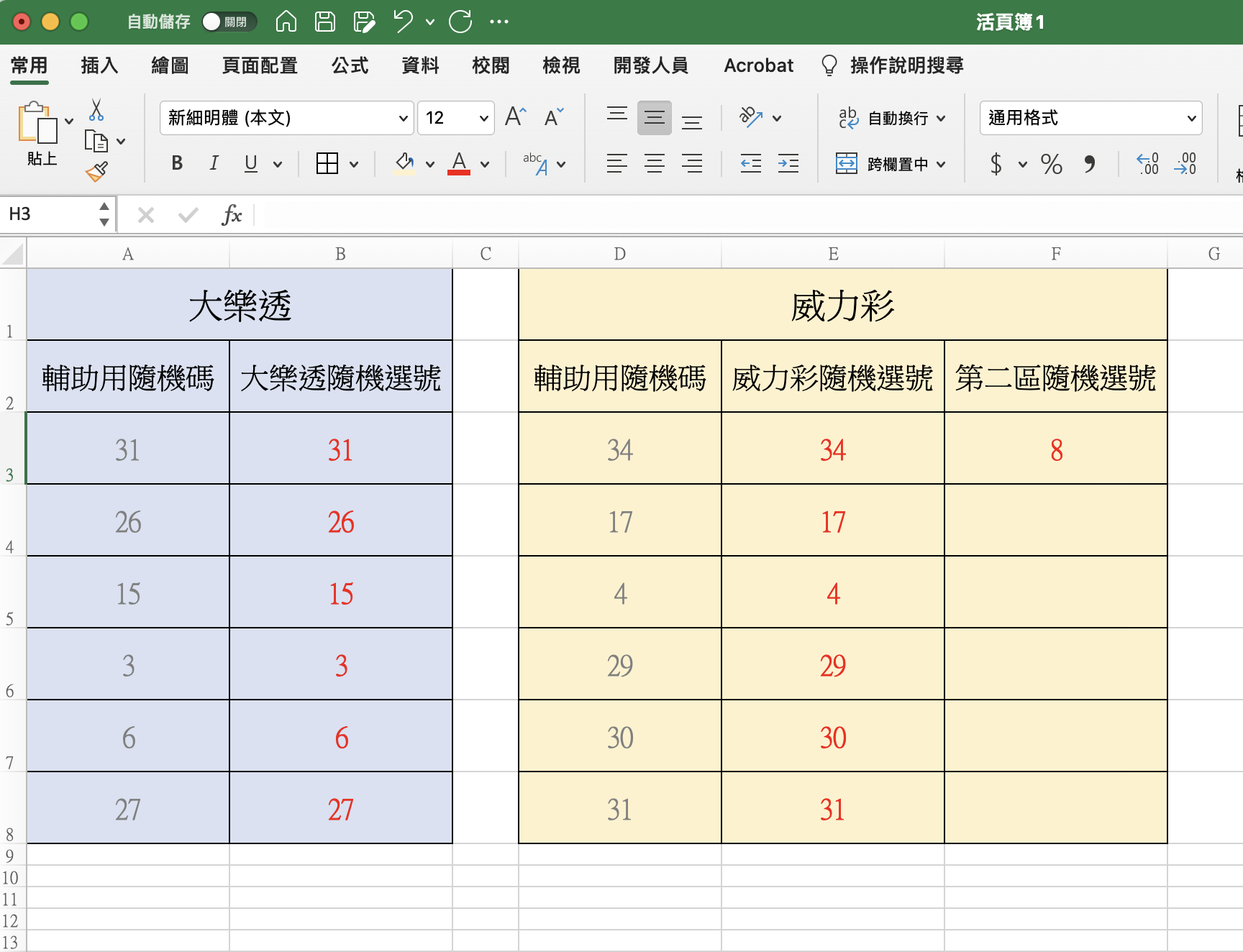
Task: Decrease decimal places
Action: pos(1185,164)
